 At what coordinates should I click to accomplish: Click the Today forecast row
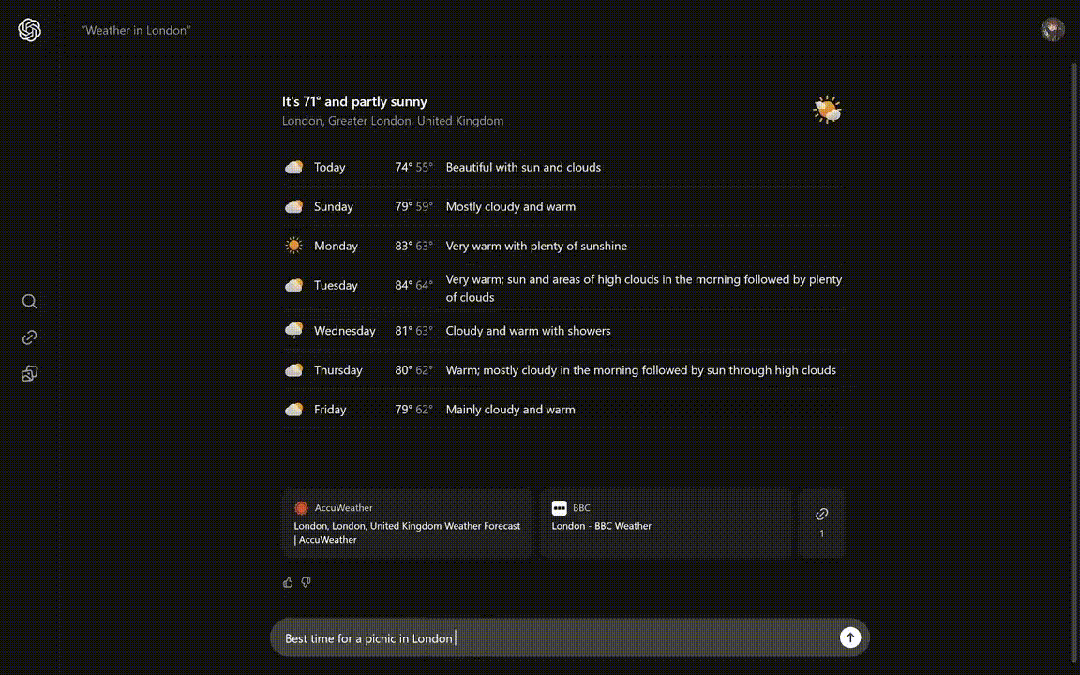564,168
